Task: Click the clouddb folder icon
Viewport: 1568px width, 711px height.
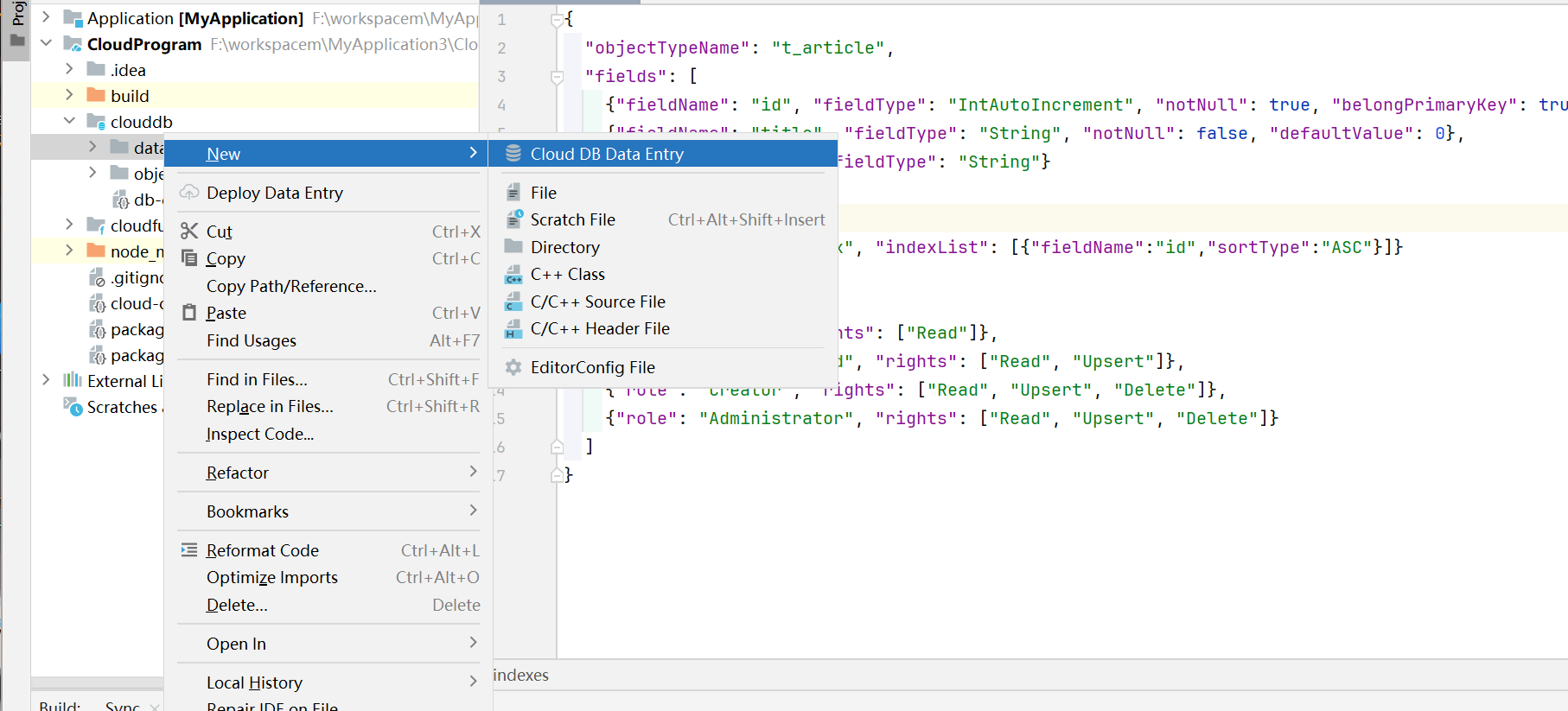Action: point(96,122)
